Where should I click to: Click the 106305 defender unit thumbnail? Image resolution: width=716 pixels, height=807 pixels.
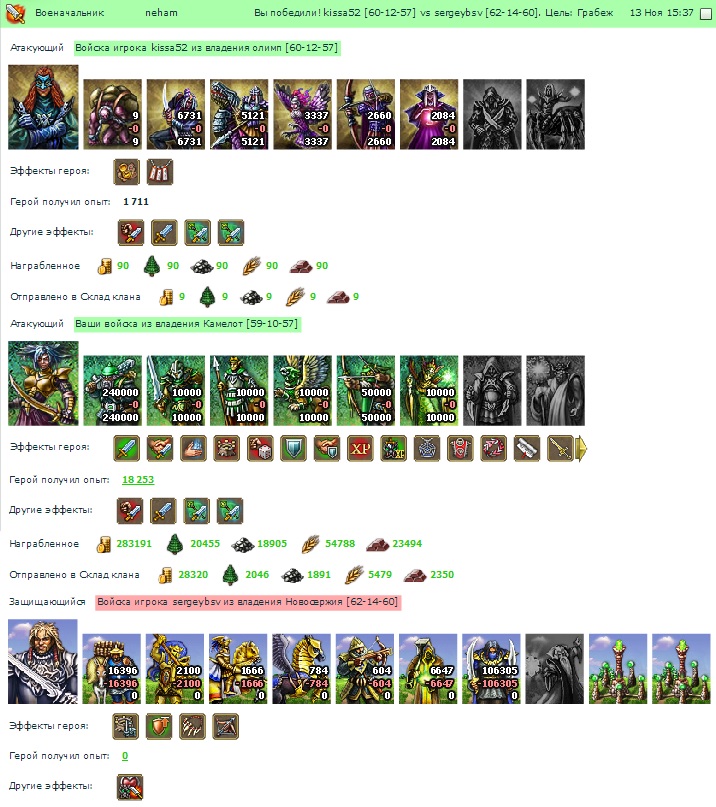(491, 669)
